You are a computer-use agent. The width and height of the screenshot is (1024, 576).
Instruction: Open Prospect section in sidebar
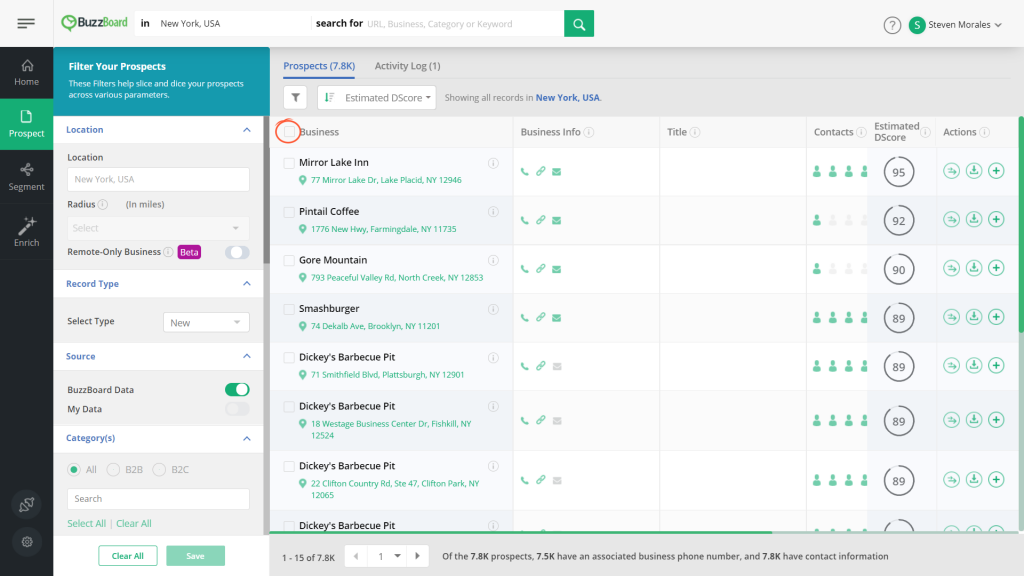[27, 124]
